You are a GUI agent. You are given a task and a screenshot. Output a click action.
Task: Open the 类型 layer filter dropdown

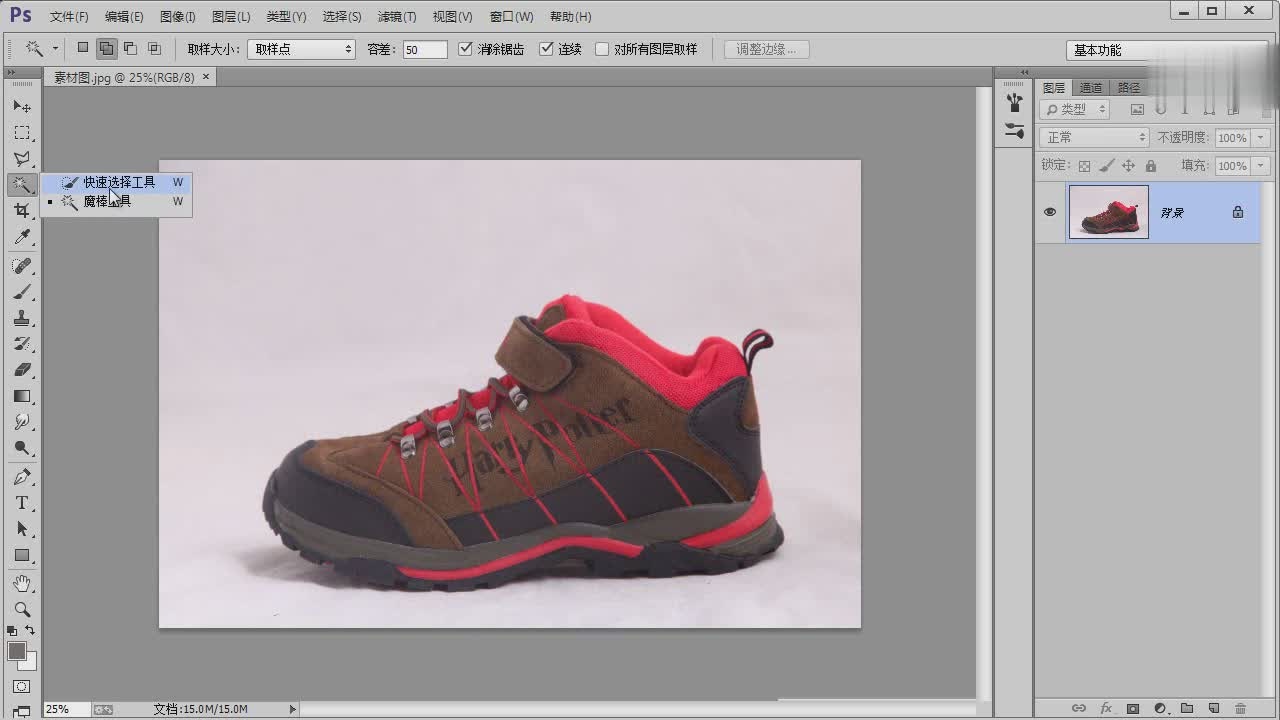tap(1075, 109)
